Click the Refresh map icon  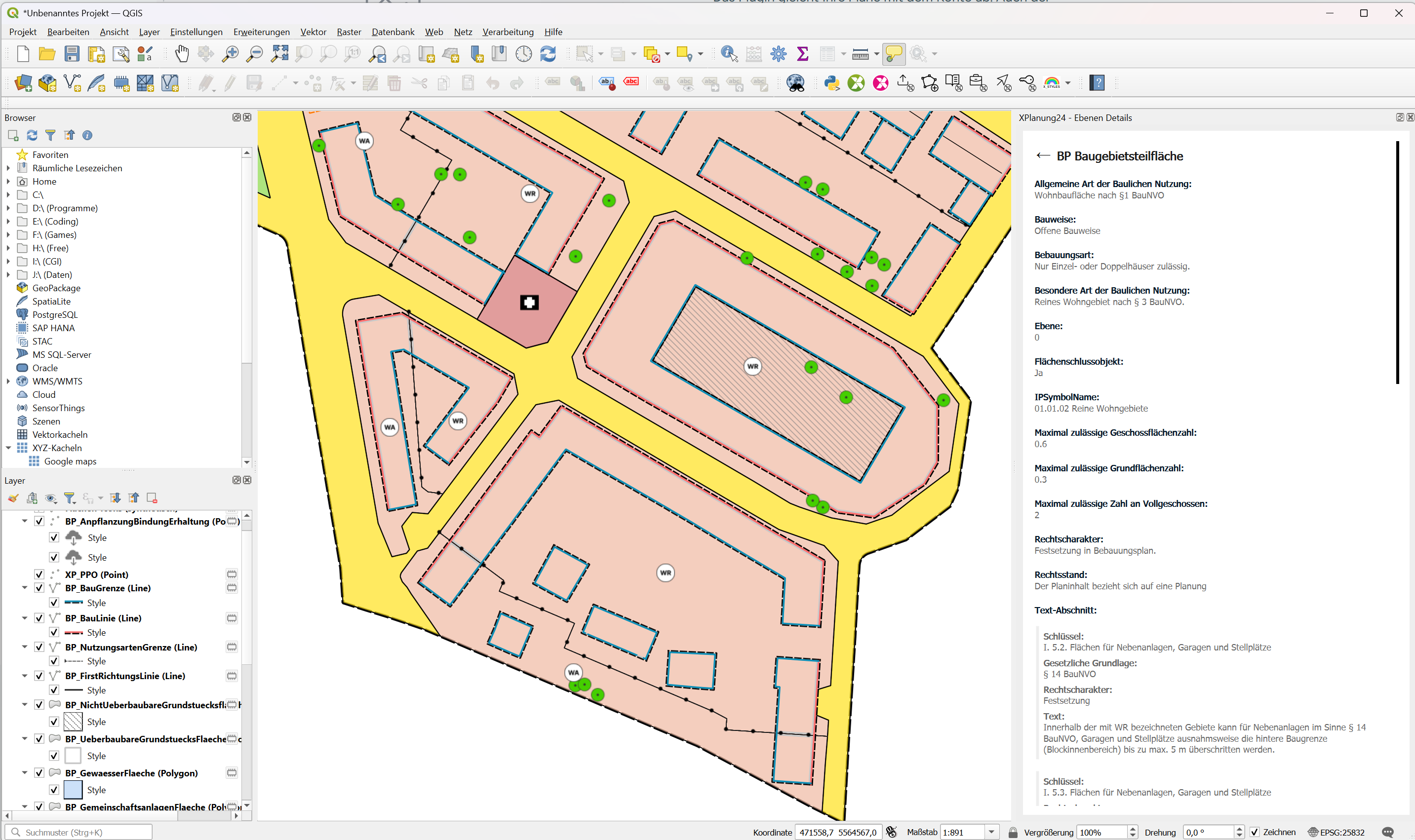click(548, 54)
